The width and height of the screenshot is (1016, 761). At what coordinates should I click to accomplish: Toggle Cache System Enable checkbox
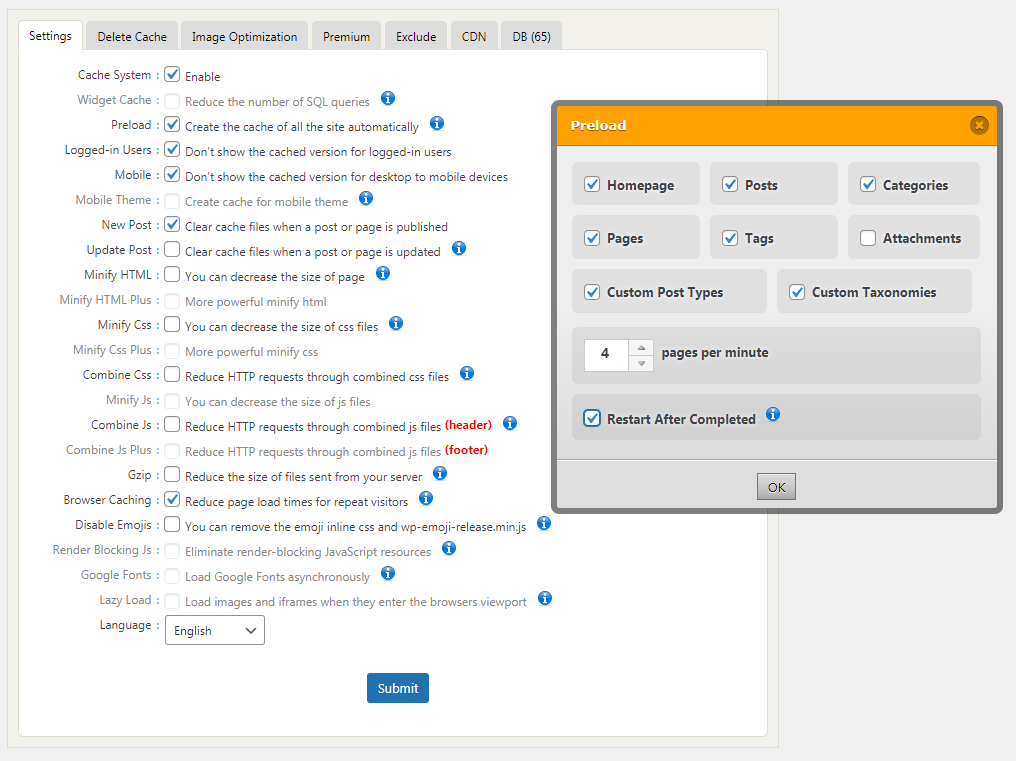click(172, 75)
